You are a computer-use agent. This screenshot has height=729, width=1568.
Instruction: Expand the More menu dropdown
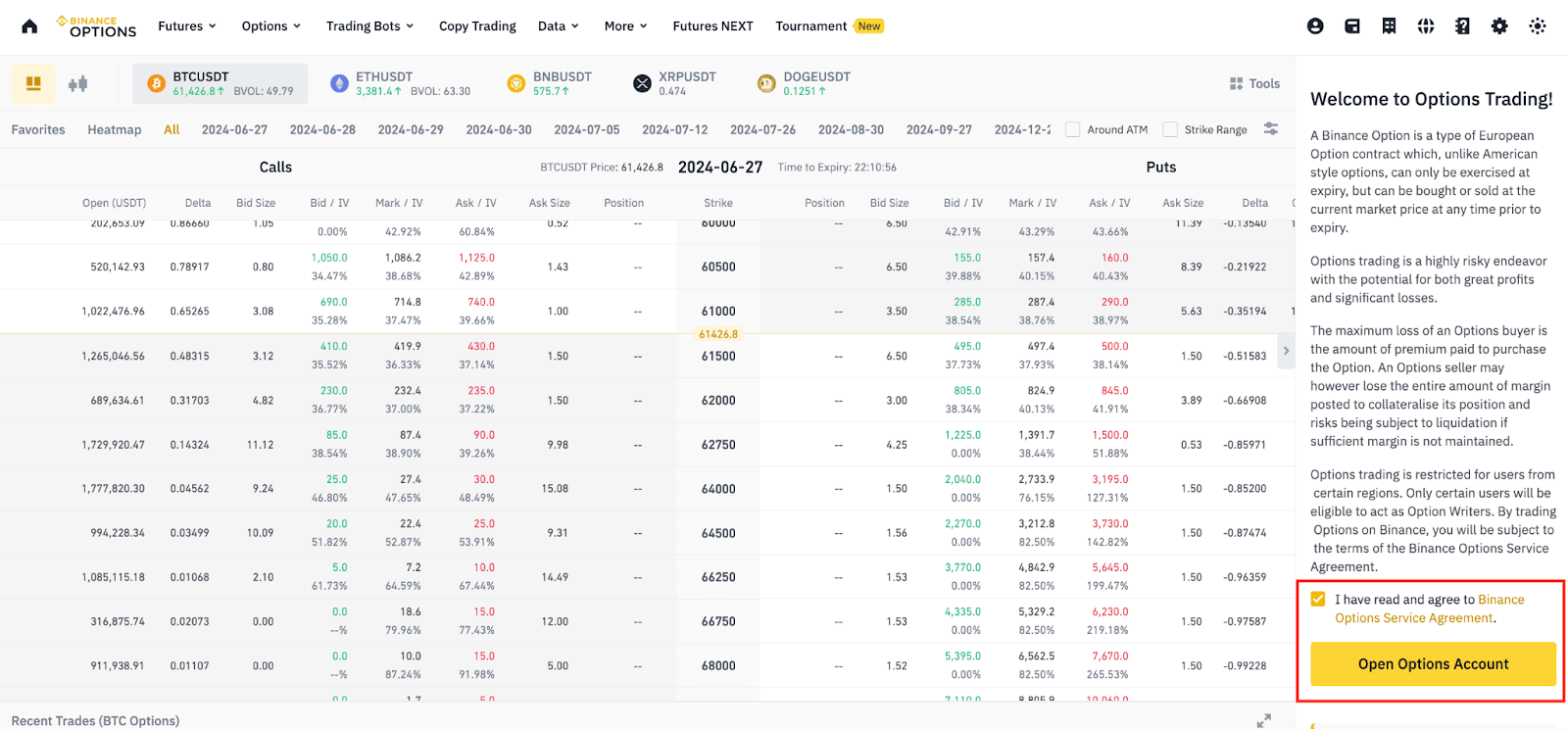(x=625, y=26)
